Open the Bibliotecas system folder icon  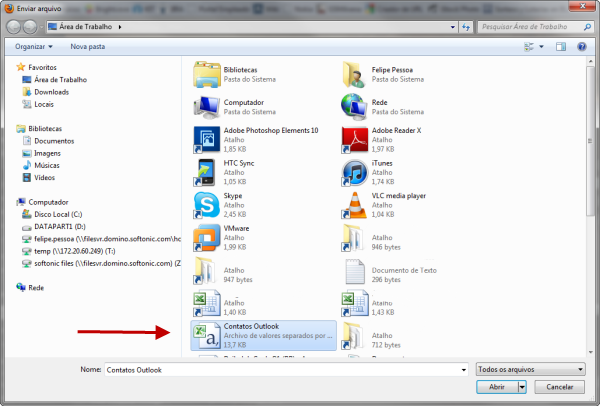(x=207, y=74)
